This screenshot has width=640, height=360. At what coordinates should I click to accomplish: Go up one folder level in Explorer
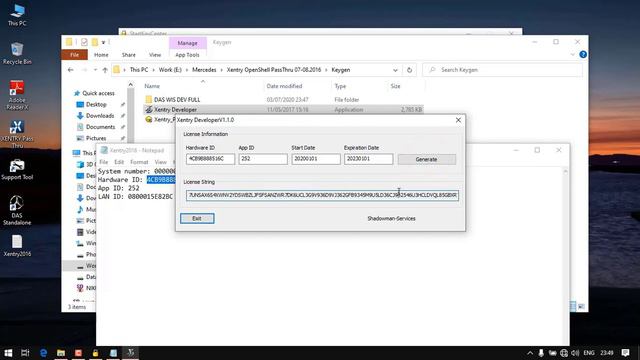tap(105, 70)
